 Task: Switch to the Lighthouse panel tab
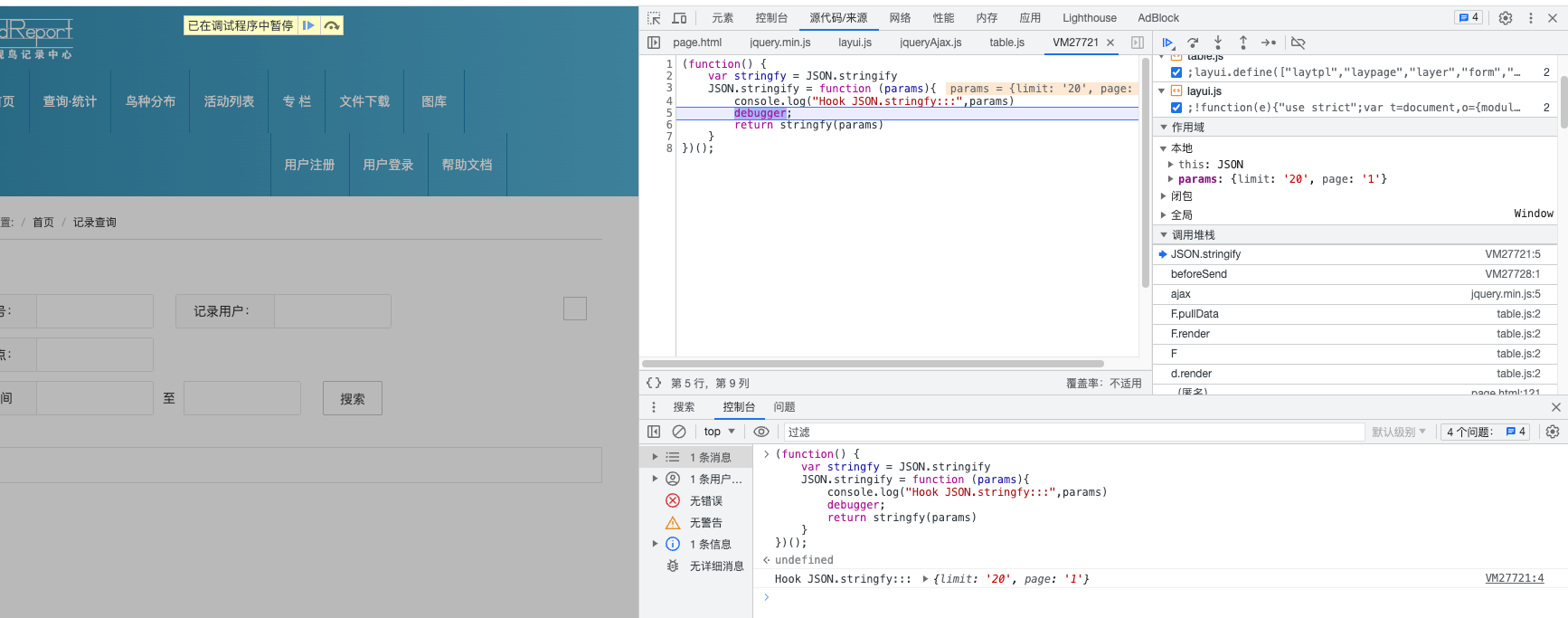point(1089,18)
